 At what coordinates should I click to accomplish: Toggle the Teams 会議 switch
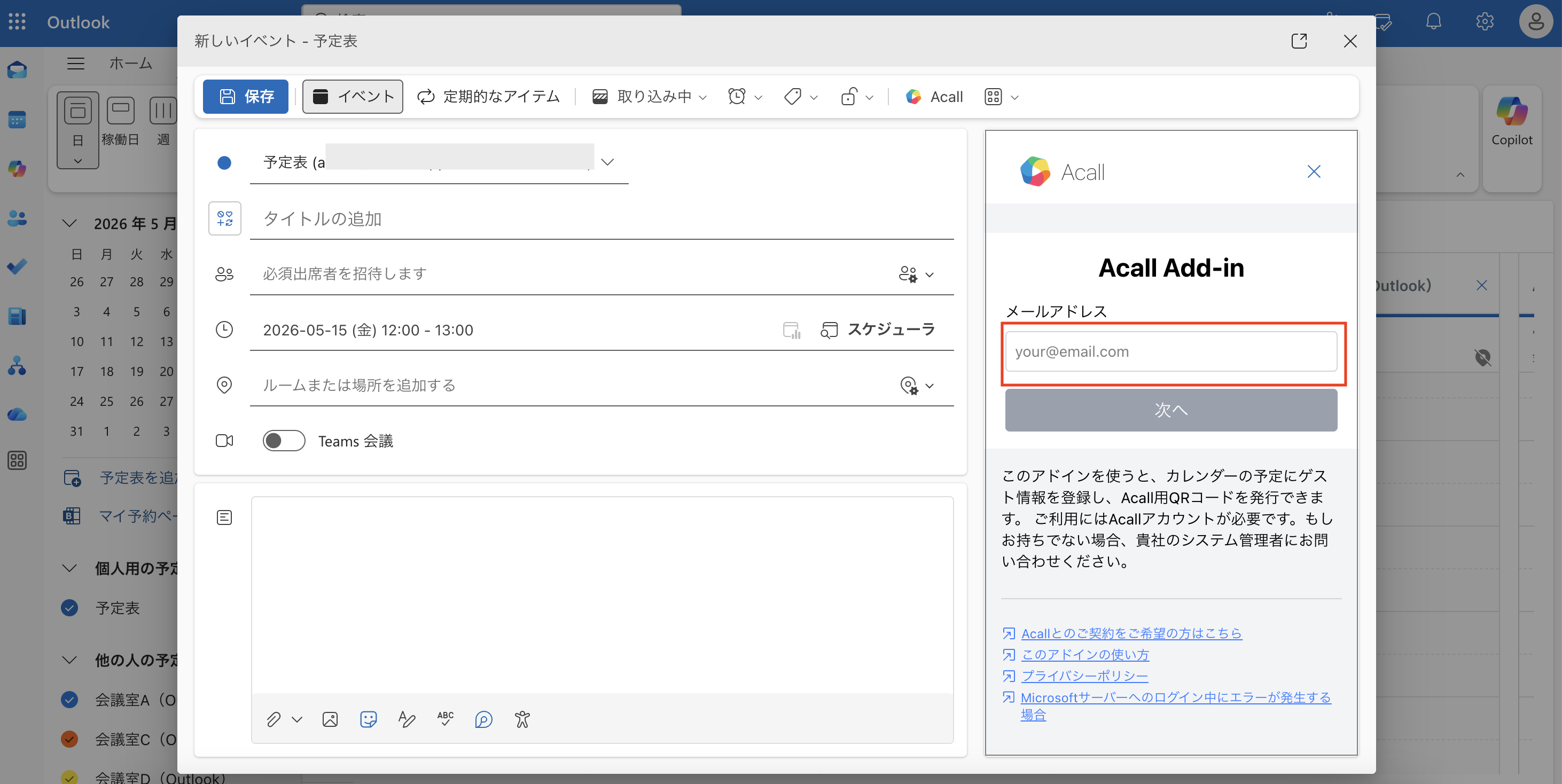coord(284,441)
